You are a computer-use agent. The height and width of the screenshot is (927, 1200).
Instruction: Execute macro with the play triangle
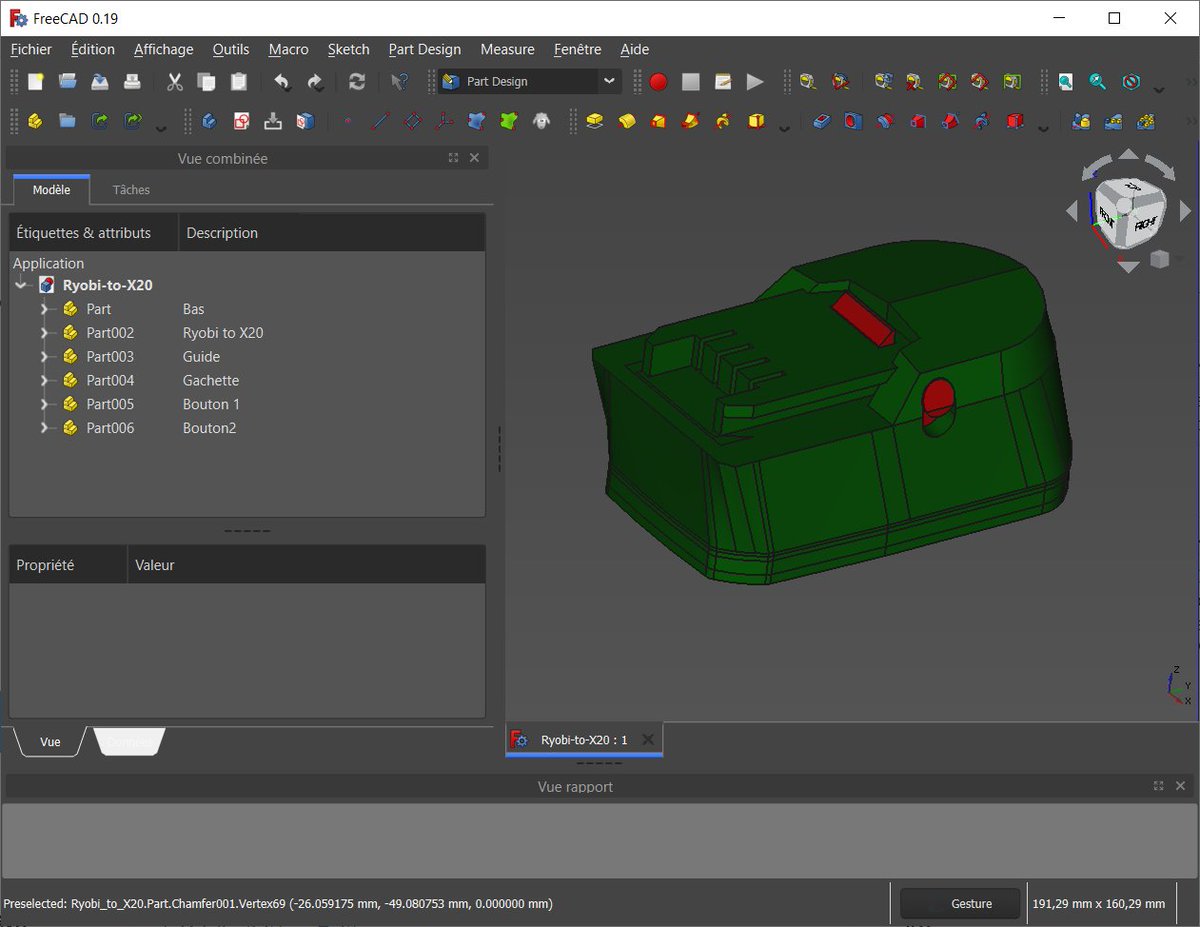pyautogui.click(x=755, y=82)
